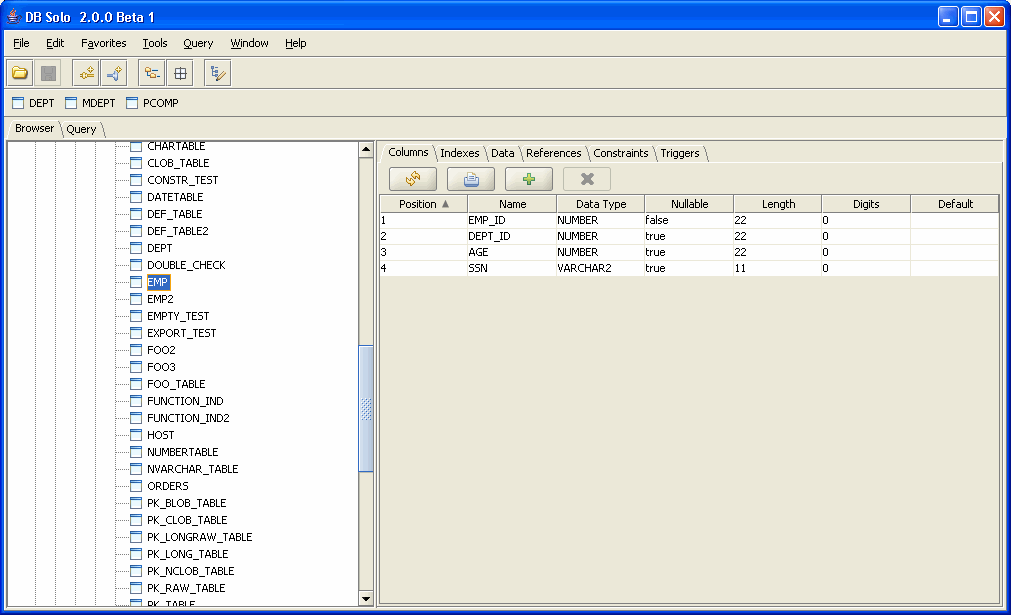Select the DEPT table in the tree

point(159,248)
